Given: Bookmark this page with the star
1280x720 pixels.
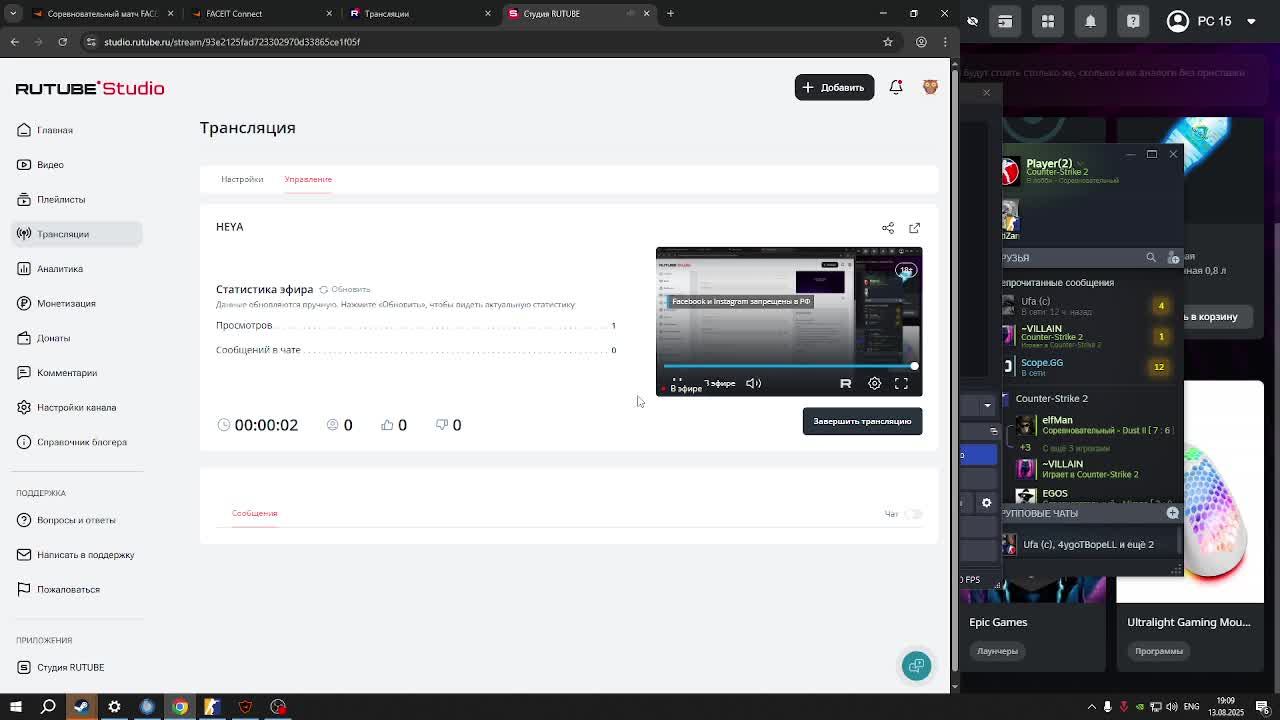Looking at the screenshot, I should tap(887, 42).
